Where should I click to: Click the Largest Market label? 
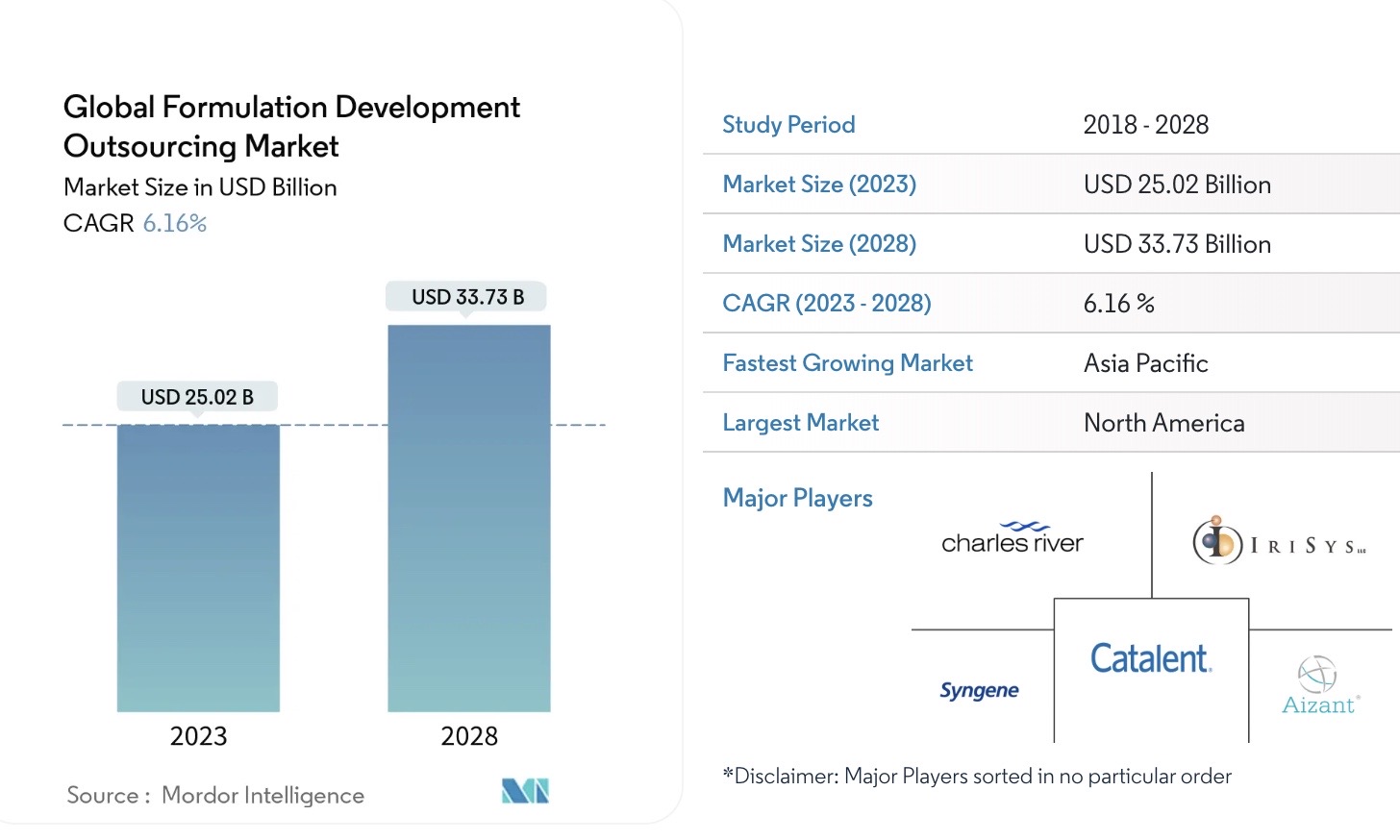[800, 423]
